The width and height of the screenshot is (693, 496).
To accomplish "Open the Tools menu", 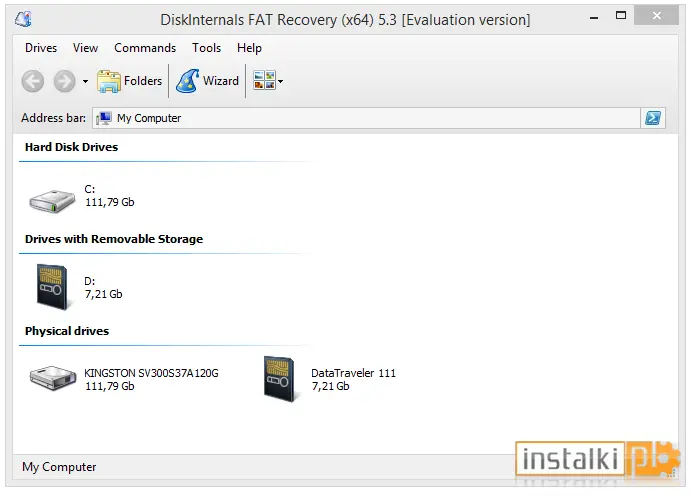I will pyautogui.click(x=206, y=48).
